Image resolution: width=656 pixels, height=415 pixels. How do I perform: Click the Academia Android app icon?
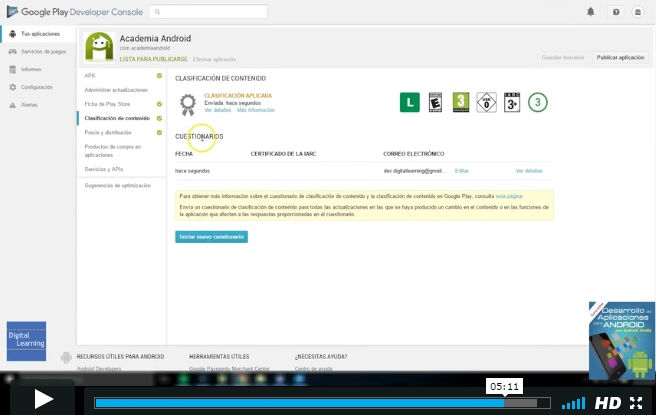coord(99,47)
